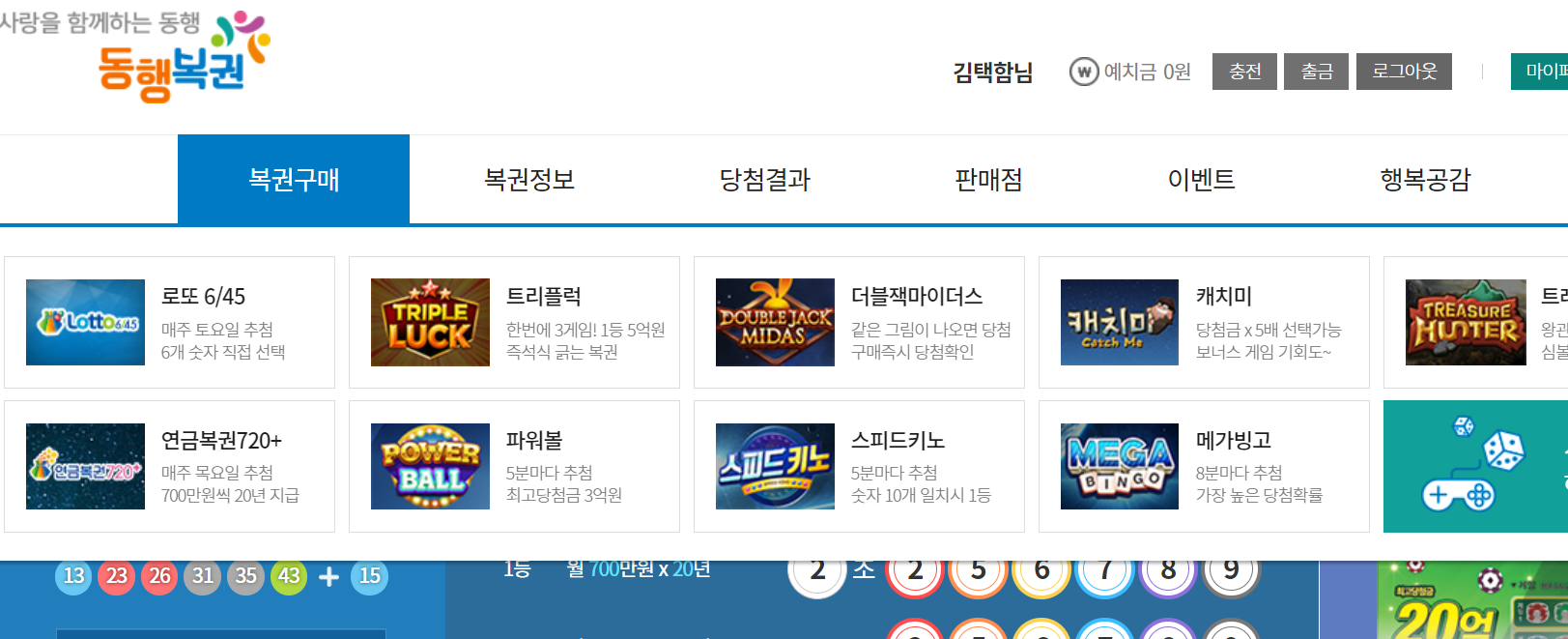
Task: Click '매주 토요일 추첨' description text
Action: (x=217, y=330)
